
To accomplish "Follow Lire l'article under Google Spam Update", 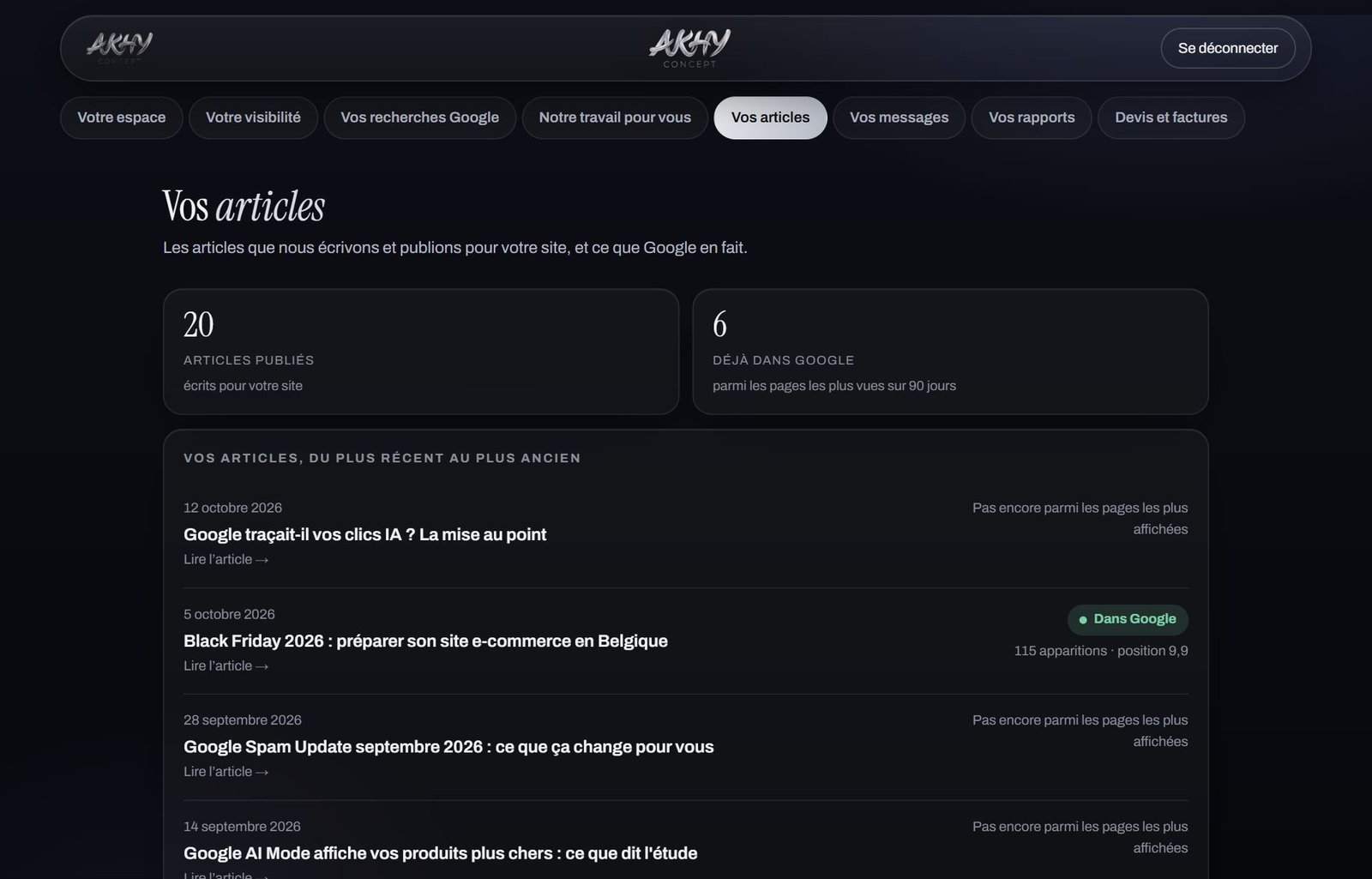I will 226,772.
